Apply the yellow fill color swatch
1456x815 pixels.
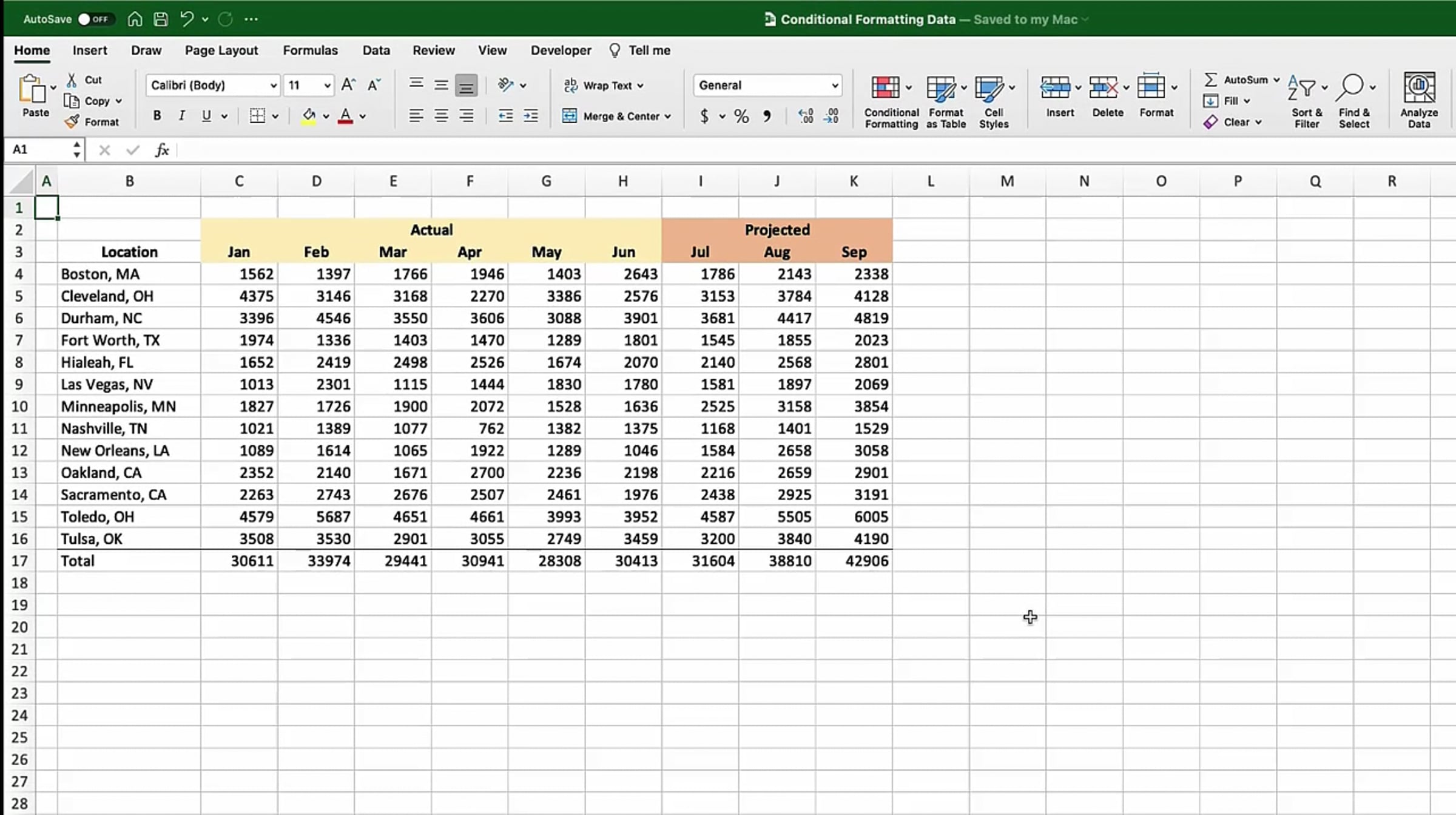tap(308, 116)
